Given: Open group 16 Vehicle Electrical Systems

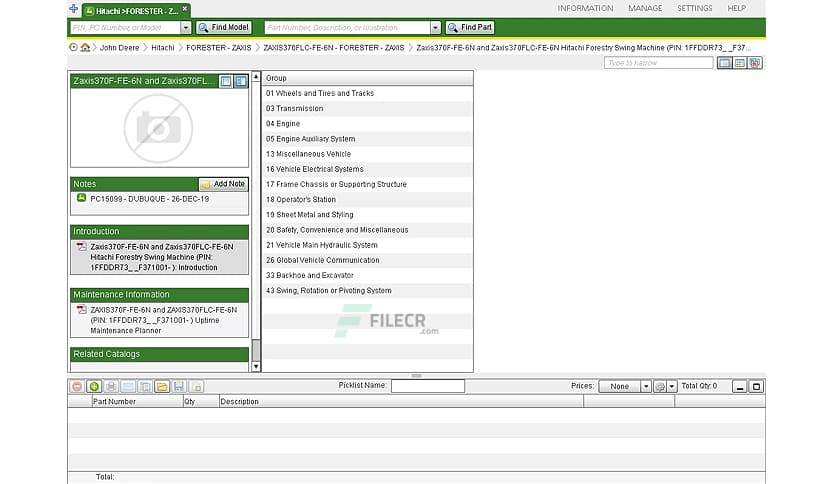Looking at the screenshot, I should click(367, 169).
